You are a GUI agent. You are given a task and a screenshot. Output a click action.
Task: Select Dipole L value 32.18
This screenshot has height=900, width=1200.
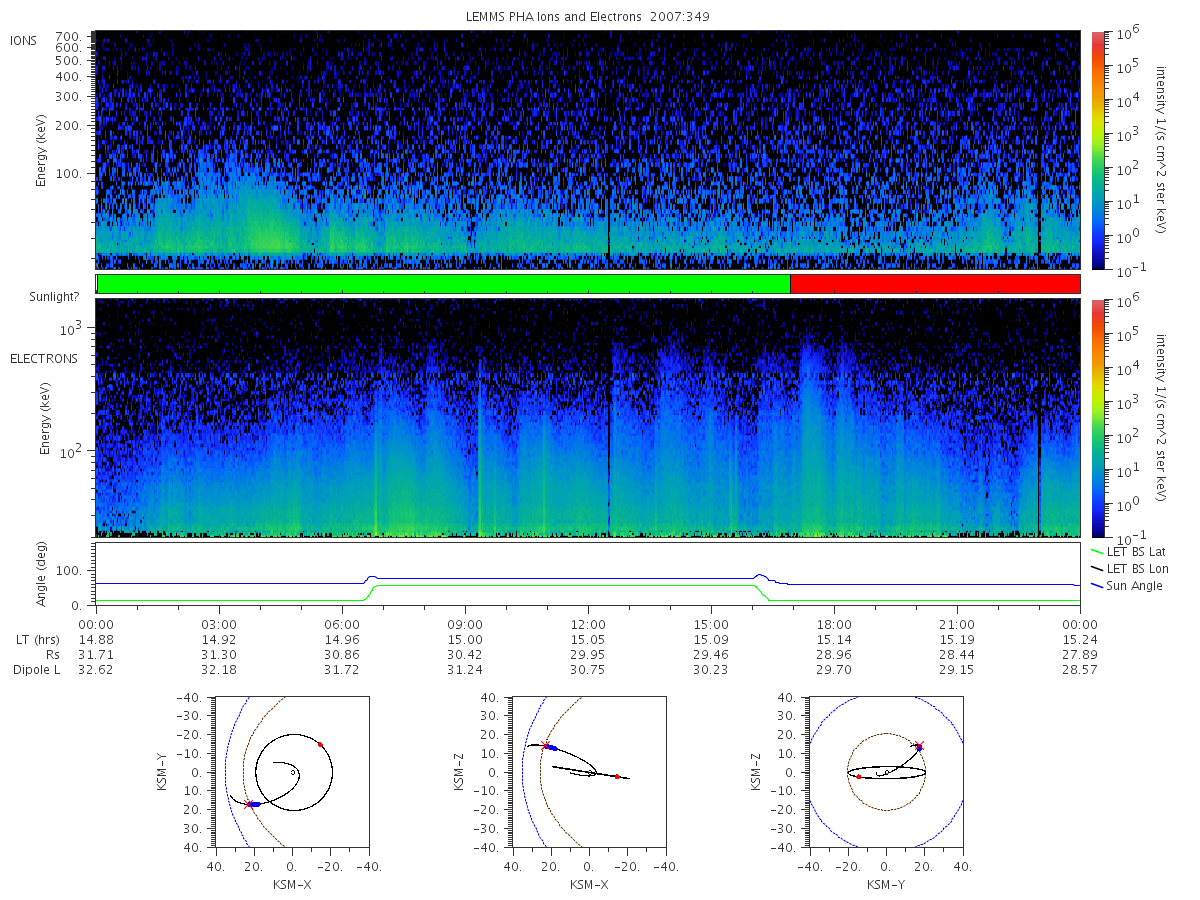pyautogui.click(x=219, y=670)
